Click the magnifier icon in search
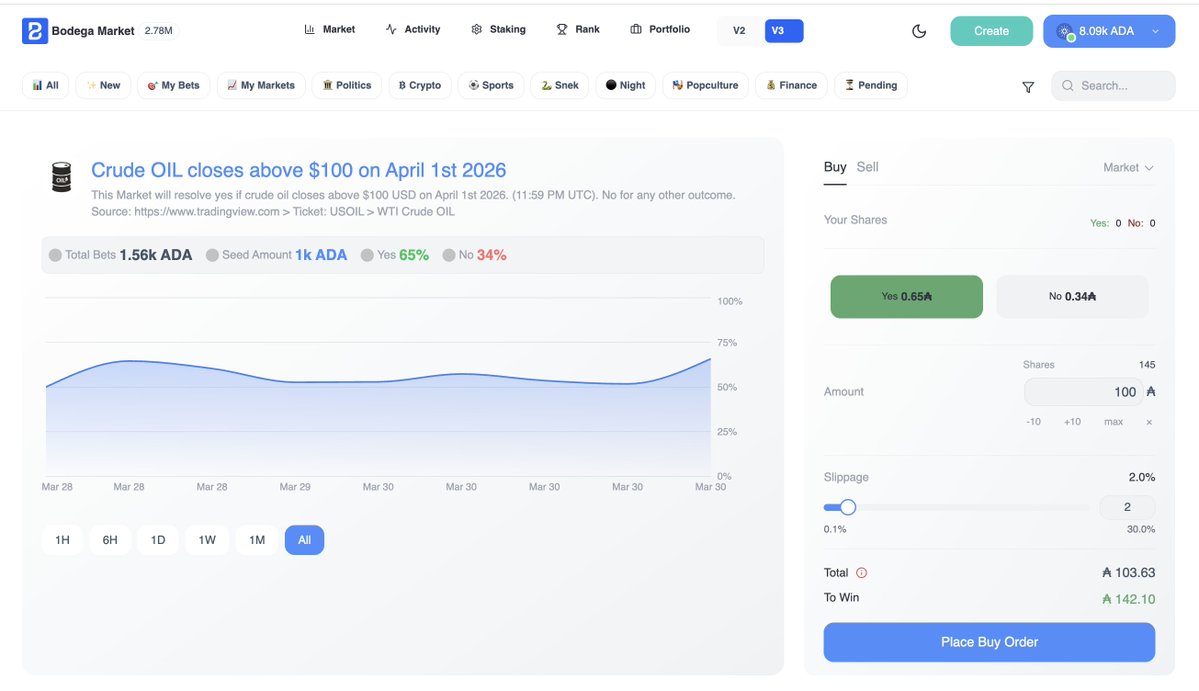Viewport: 1199px width, 691px height. (1067, 86)
